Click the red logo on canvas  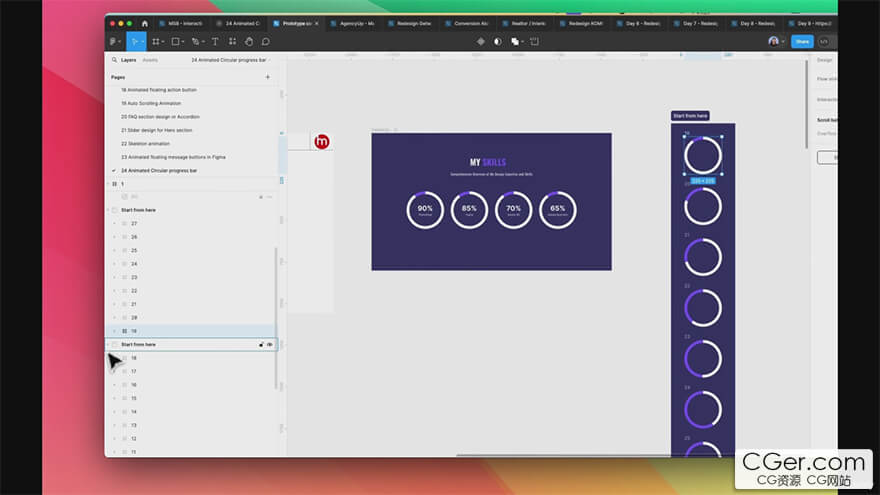pos(322,142)
